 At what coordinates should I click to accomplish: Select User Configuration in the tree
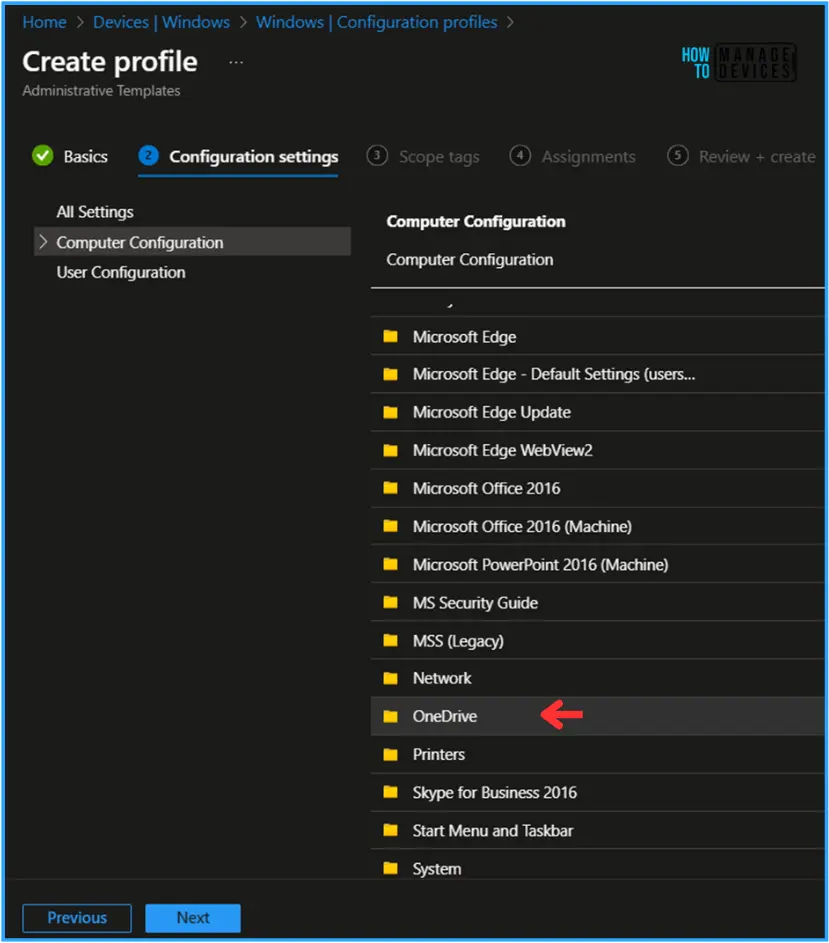click(121, 272)
